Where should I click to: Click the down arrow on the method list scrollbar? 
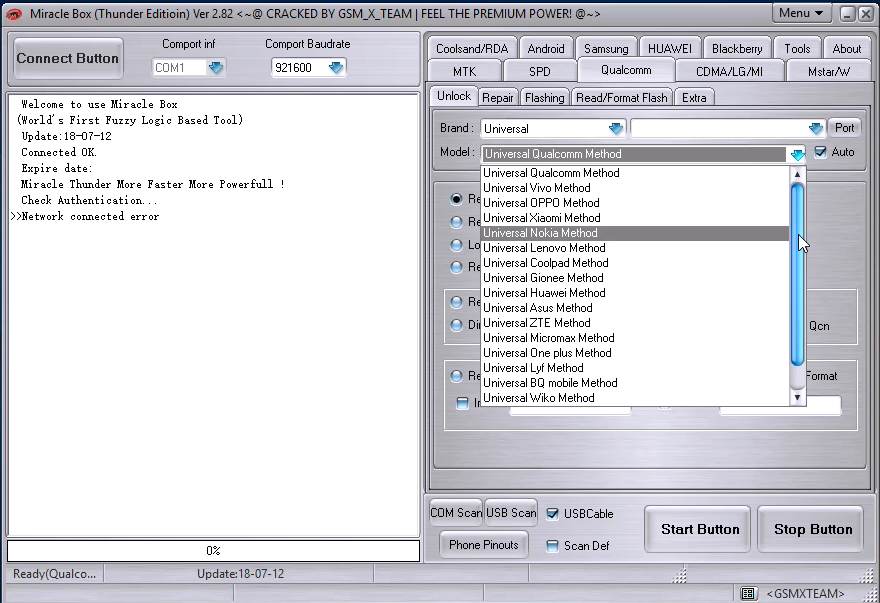coord(797,399)
